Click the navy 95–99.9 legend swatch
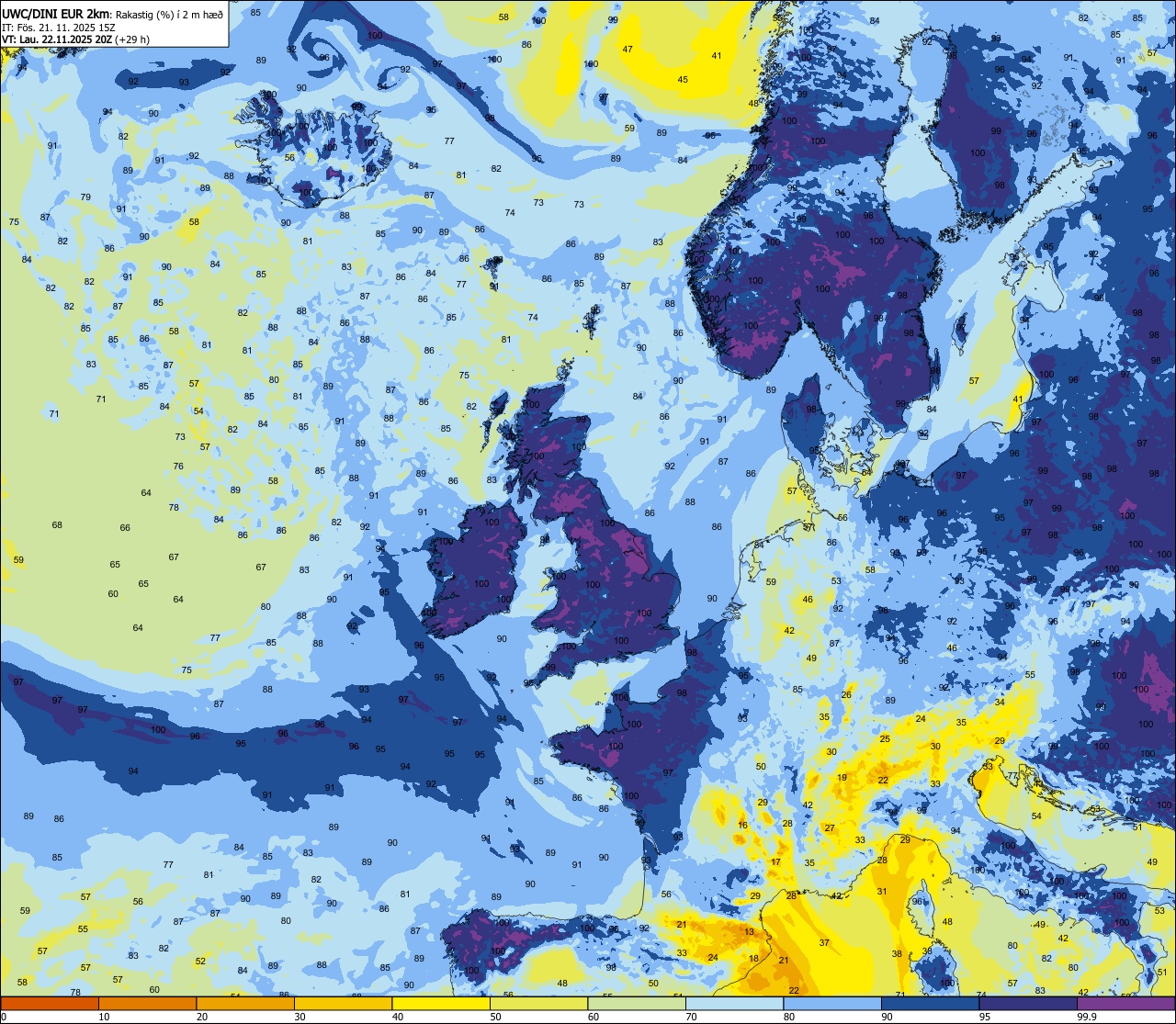The width and height of the screenshot is (1176, 1024). 1028,1003
